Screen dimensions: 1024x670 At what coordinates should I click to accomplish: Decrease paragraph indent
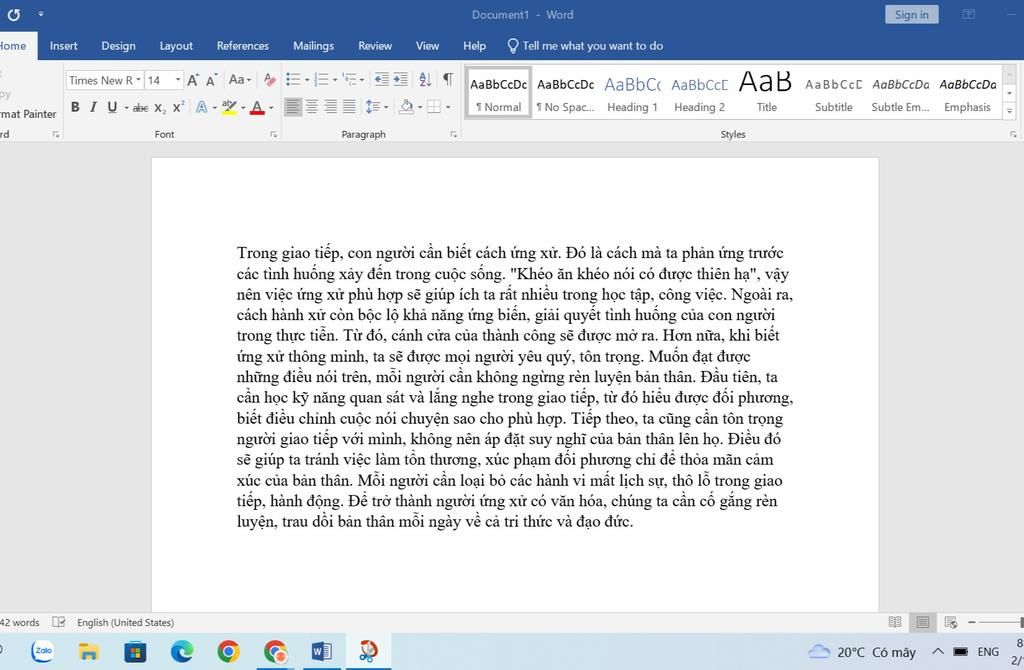tap(381, 80)
